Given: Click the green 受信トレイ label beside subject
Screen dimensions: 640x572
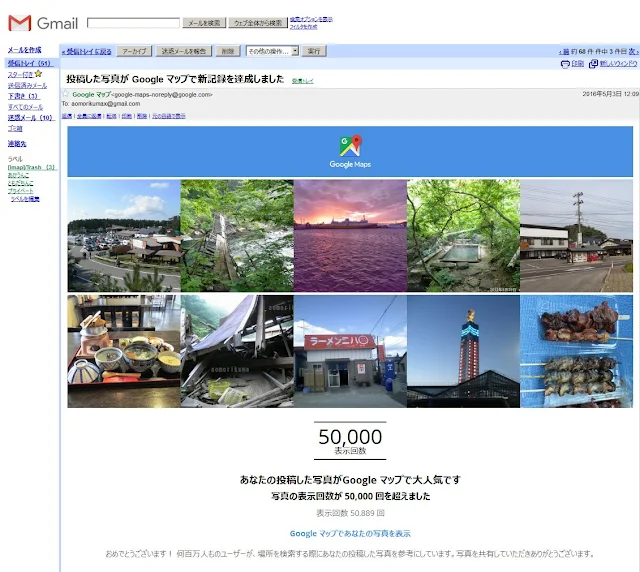Looking at the screenshot, I should pos(302,81).
